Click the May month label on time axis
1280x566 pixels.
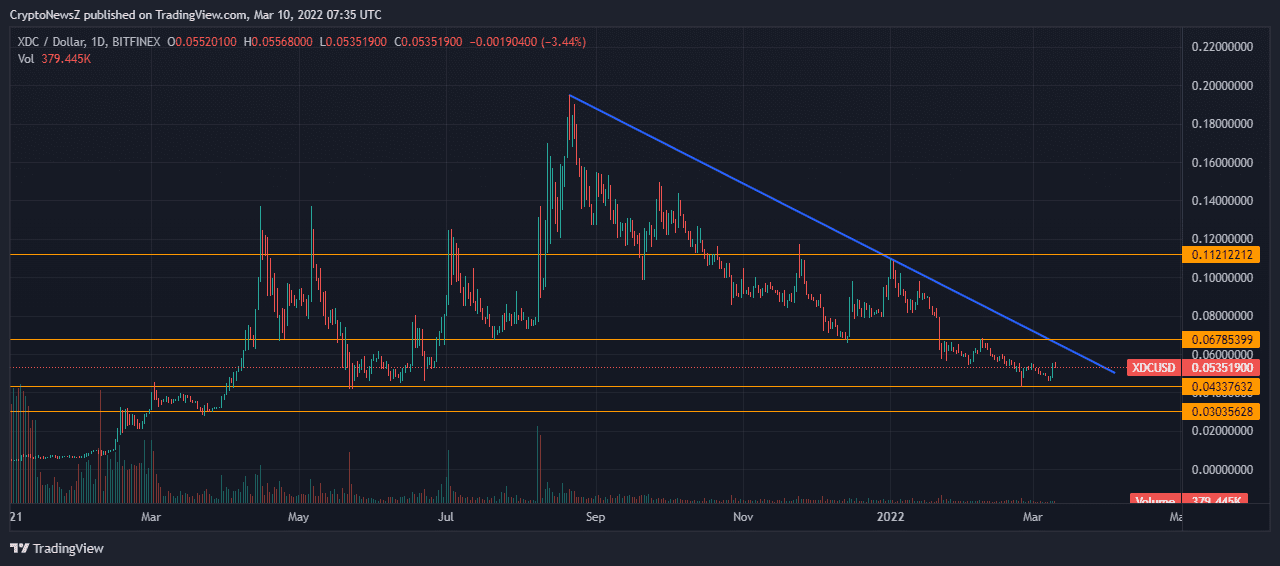click(x=299, y=517)
